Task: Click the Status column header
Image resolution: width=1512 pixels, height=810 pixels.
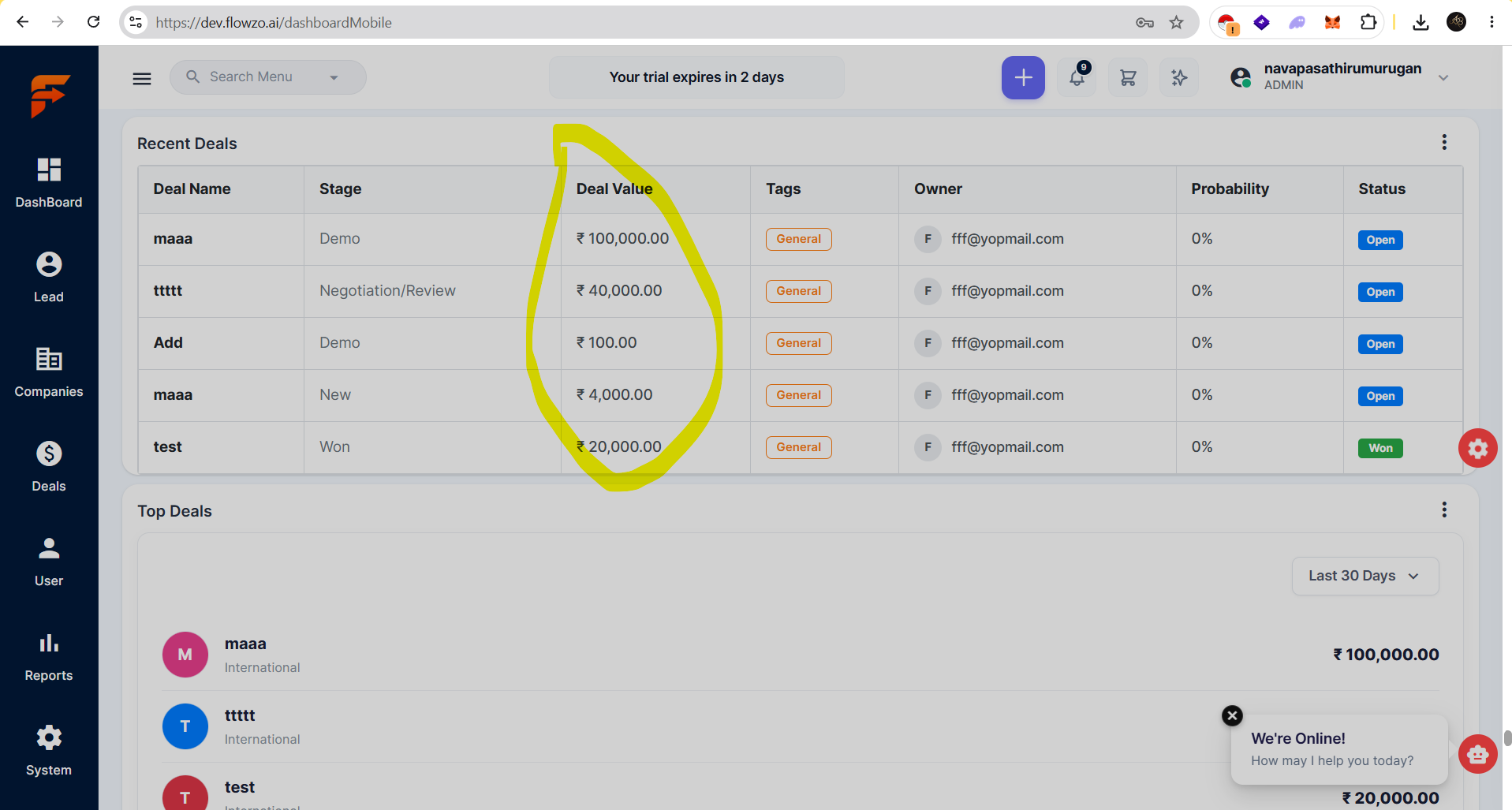Action: 1382,189
